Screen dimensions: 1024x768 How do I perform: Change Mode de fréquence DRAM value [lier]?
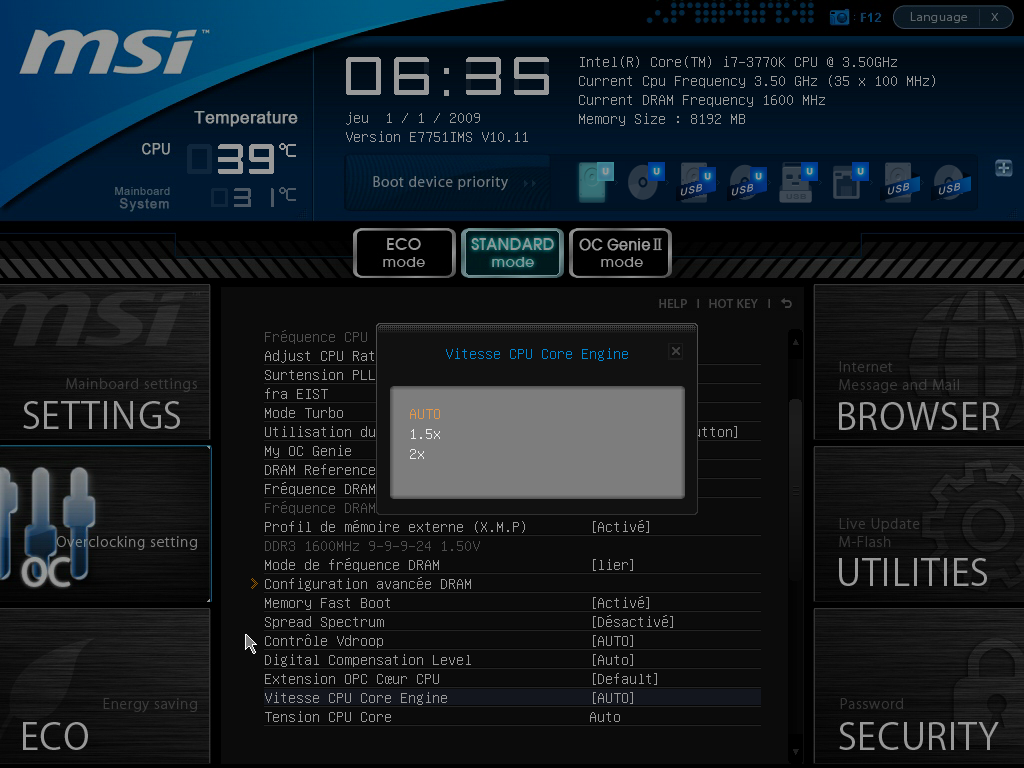pos(613,565)
